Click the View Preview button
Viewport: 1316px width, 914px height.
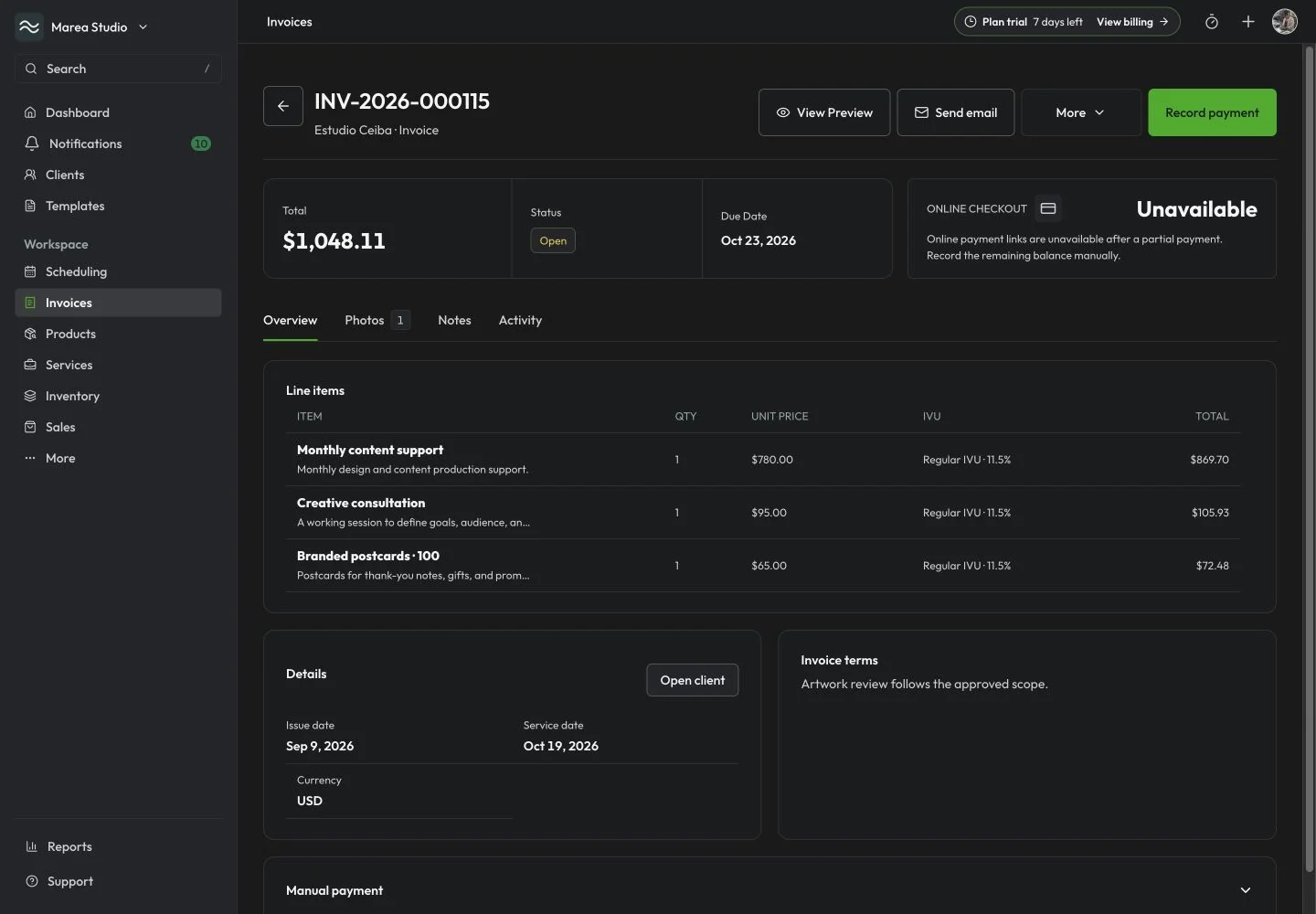(x=824, y=112)
